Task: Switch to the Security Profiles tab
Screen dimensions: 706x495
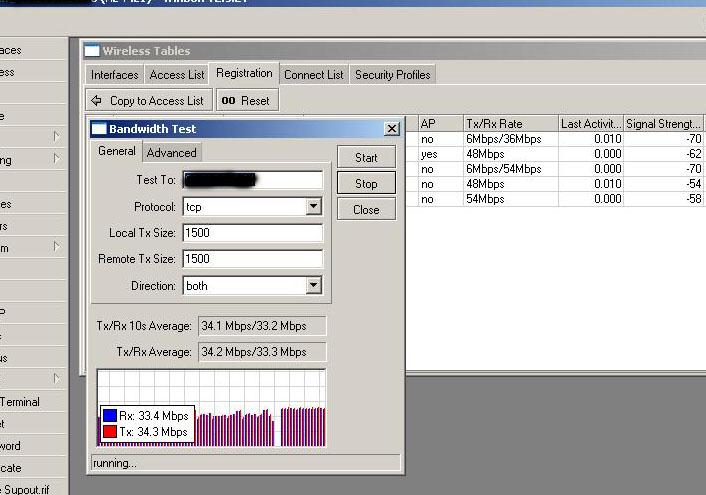Action: coord(392,75)
